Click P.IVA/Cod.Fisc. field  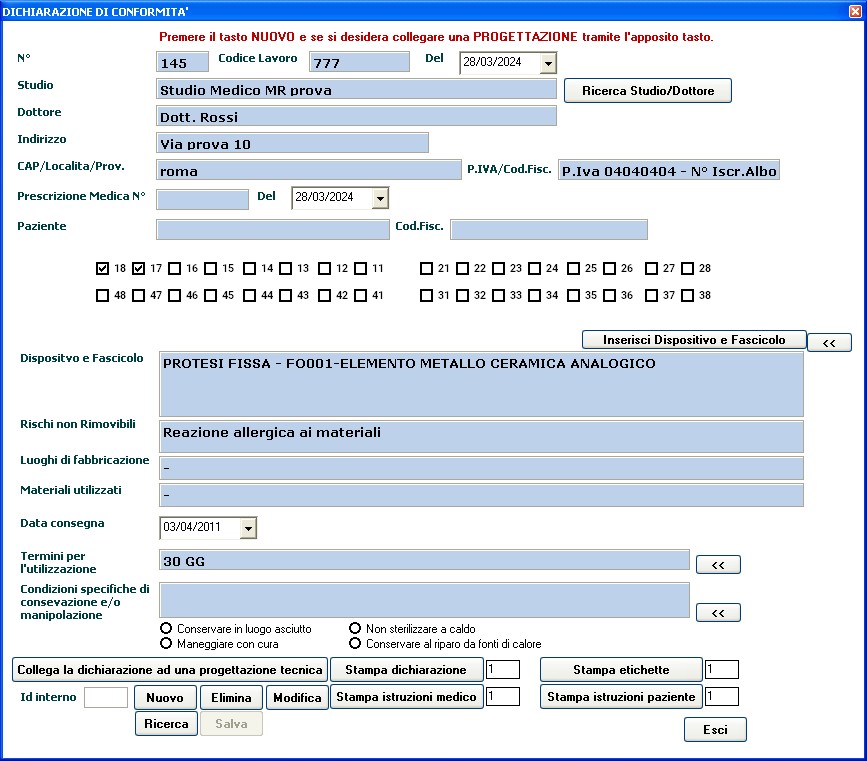[x=669, y=170]
